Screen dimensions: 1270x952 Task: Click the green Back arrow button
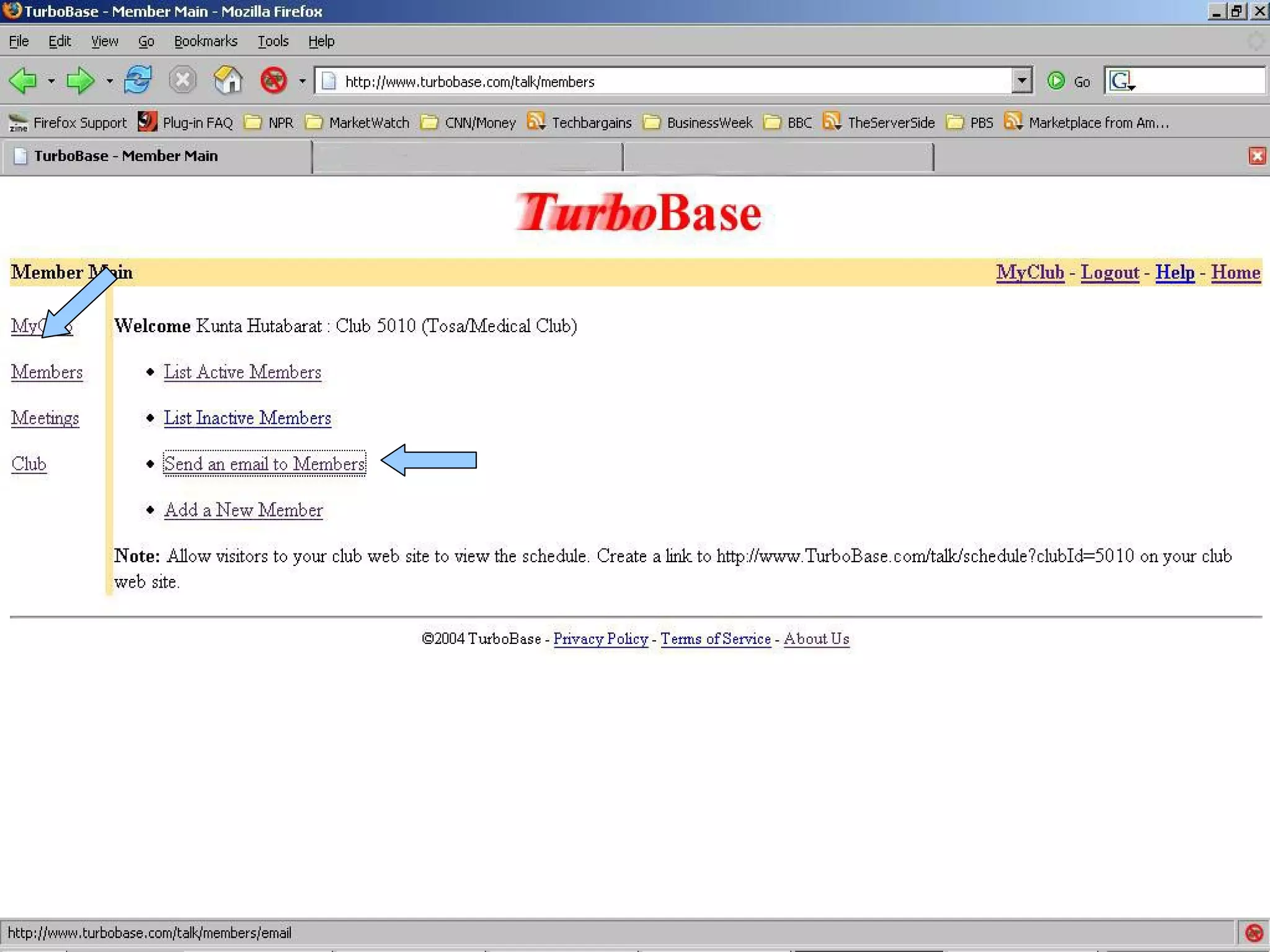coord(23,81)
